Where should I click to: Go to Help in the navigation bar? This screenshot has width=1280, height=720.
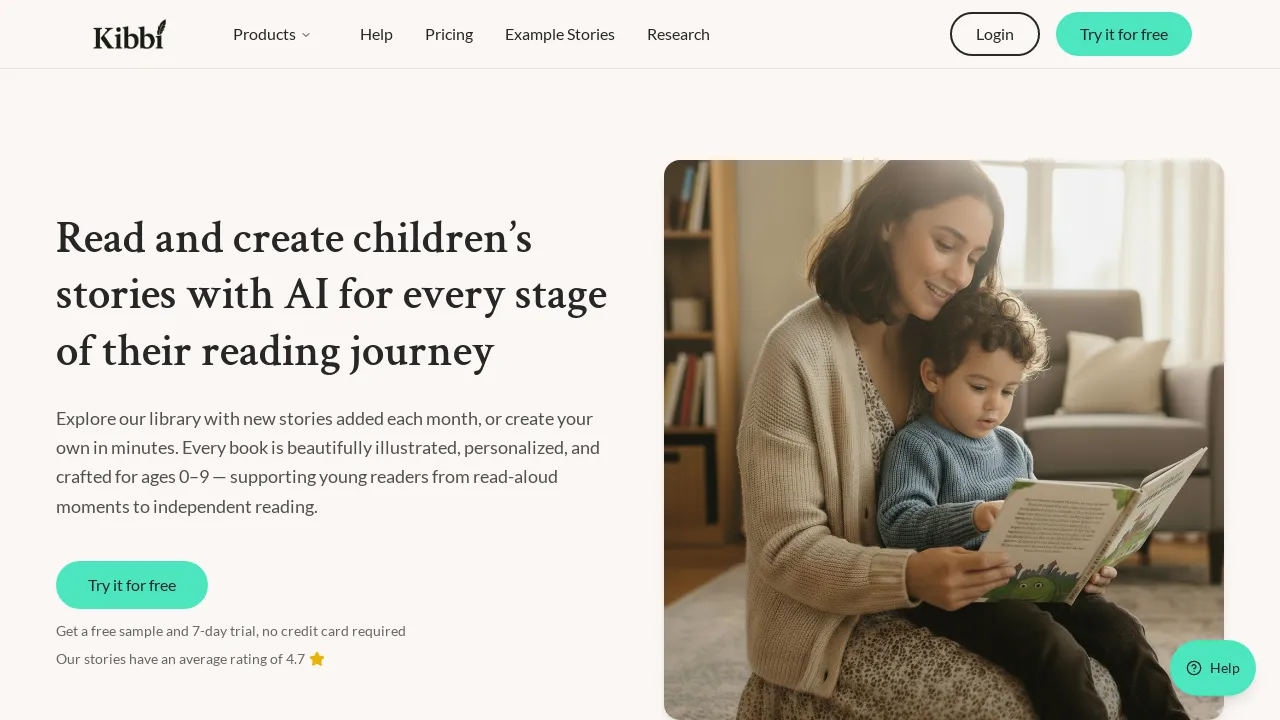click(x=376, y=34)
